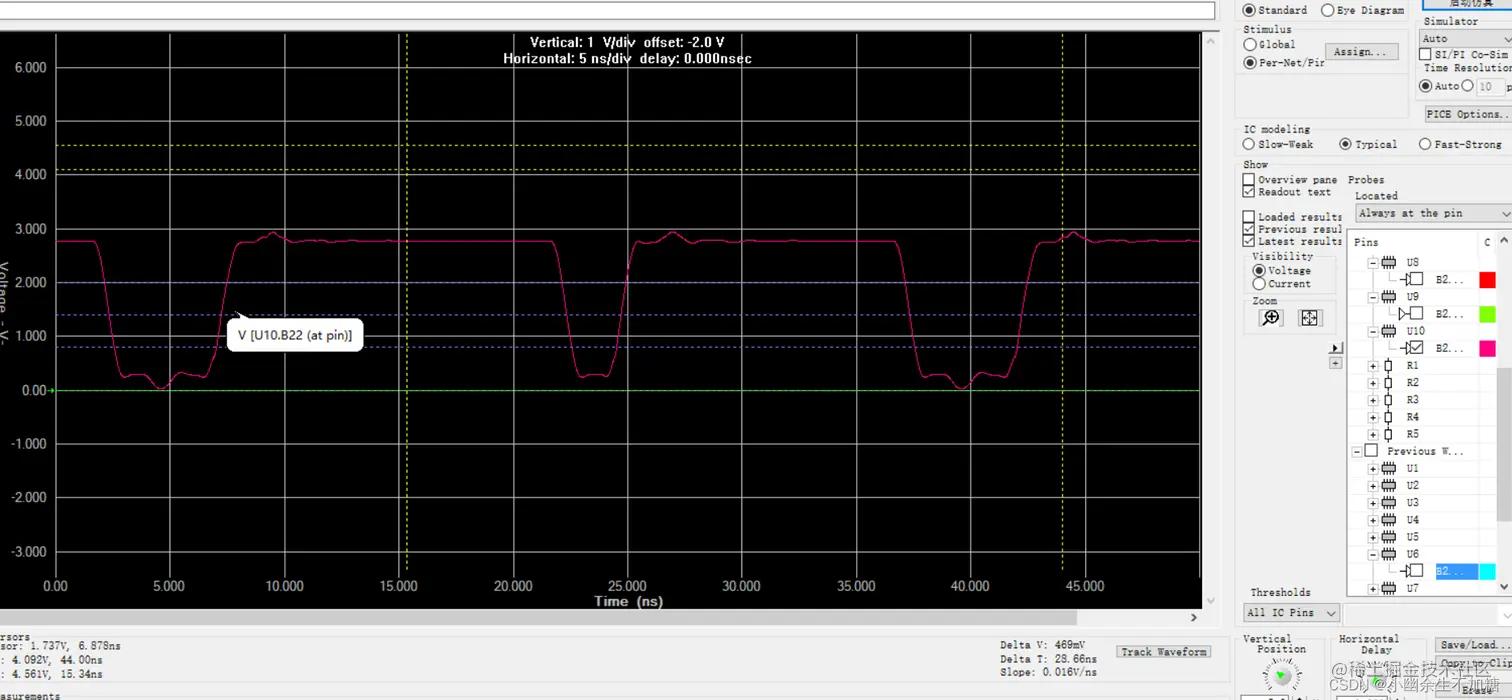Select Current visibility radio button
1512x700 pixels.
pos(1259,284)
